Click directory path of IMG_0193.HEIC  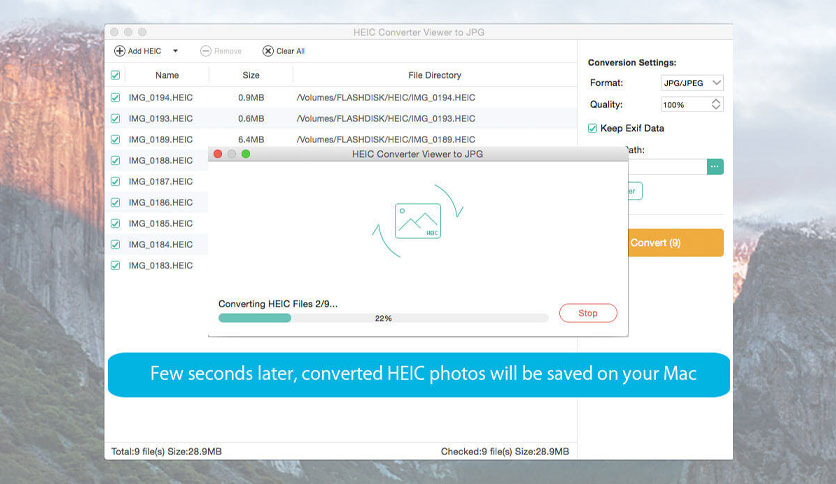tap(386, 118)
